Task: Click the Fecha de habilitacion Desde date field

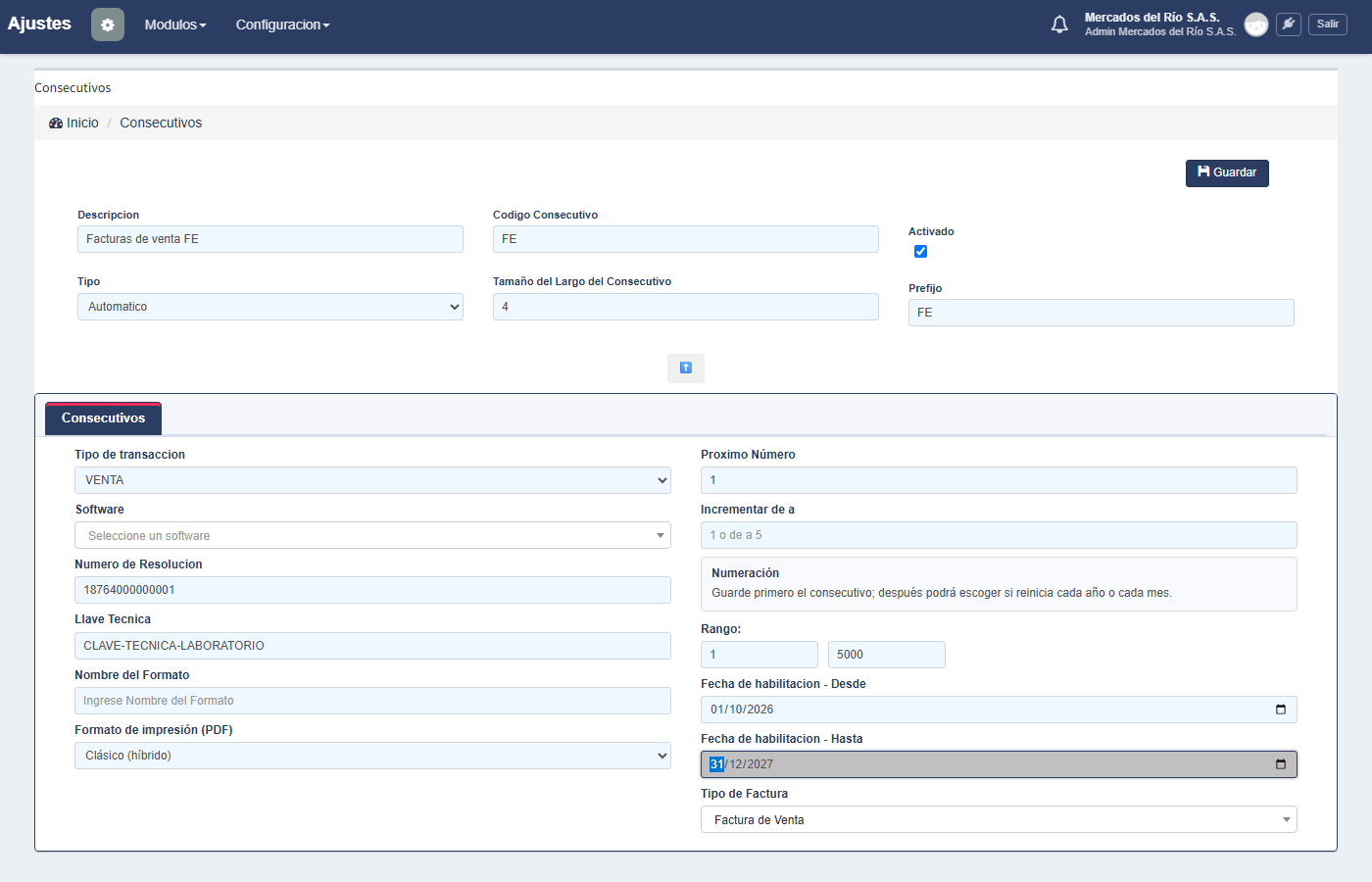Action: click(999, 710)
